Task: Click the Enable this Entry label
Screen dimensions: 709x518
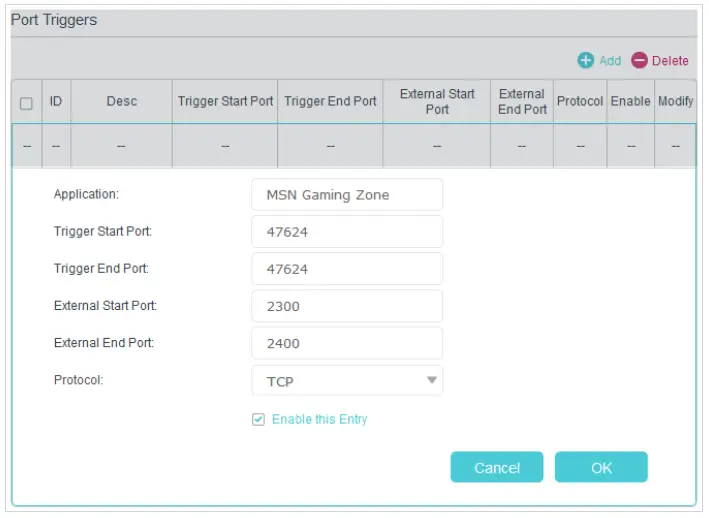Action: click(x=319, y=419)
